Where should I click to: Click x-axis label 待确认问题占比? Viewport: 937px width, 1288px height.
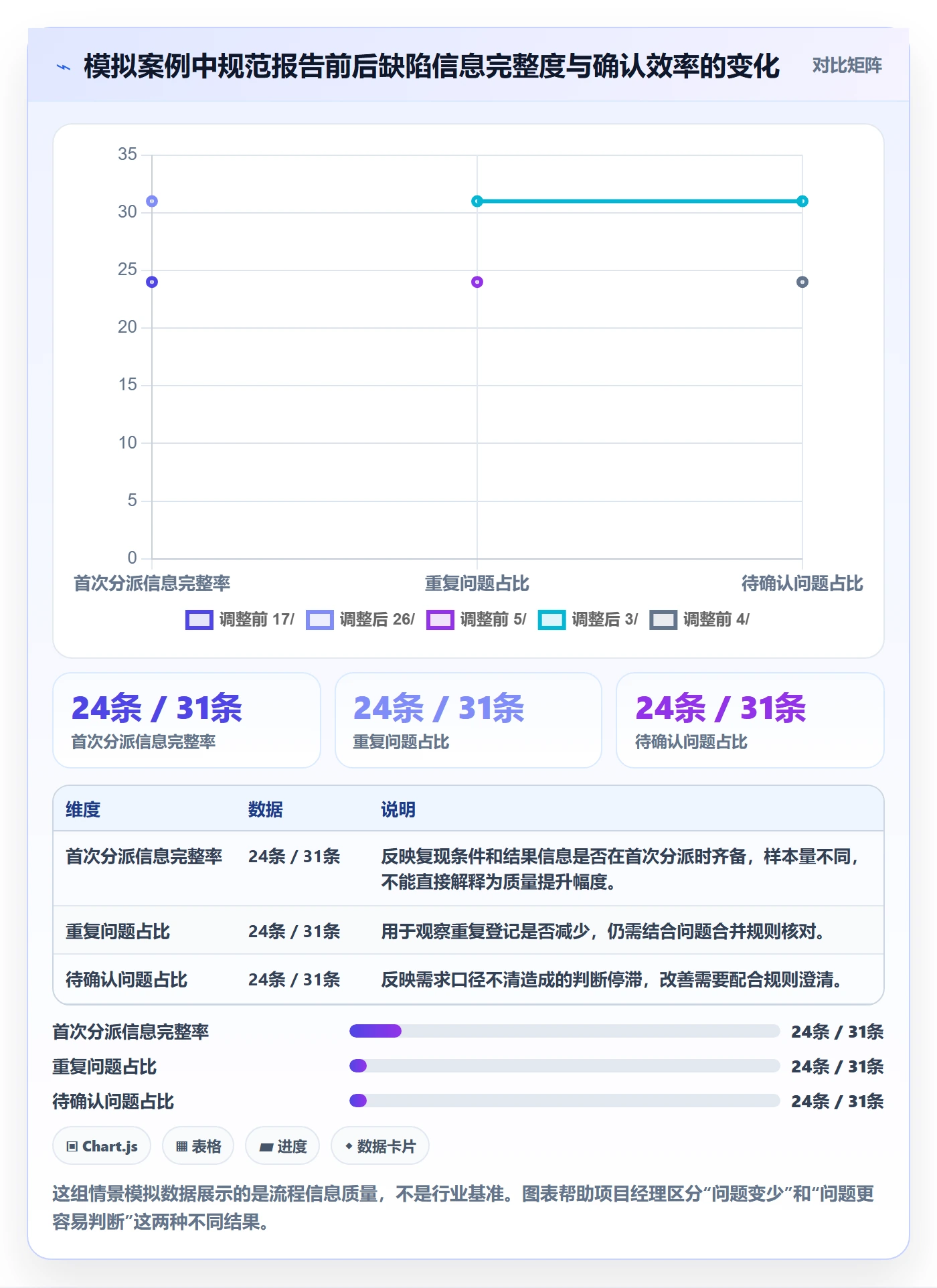tap(802, 584)
